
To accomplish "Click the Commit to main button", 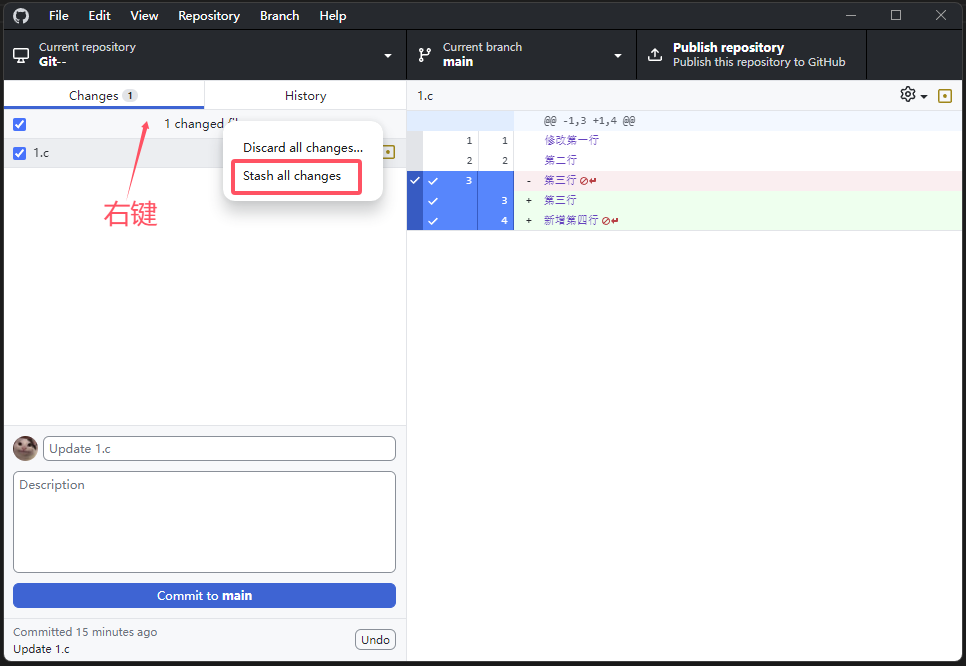I will click(204, 596).
